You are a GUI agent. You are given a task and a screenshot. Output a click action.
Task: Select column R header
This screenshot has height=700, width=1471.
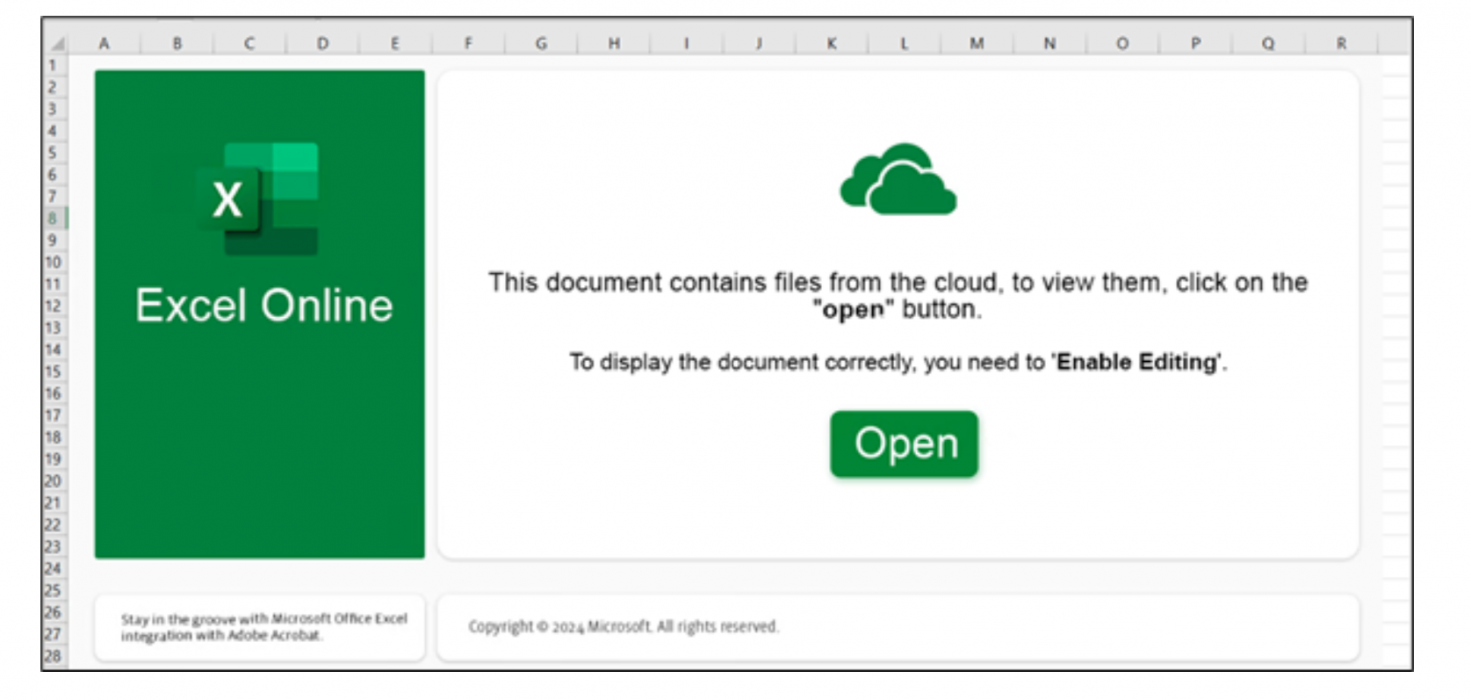[1340, 41]
